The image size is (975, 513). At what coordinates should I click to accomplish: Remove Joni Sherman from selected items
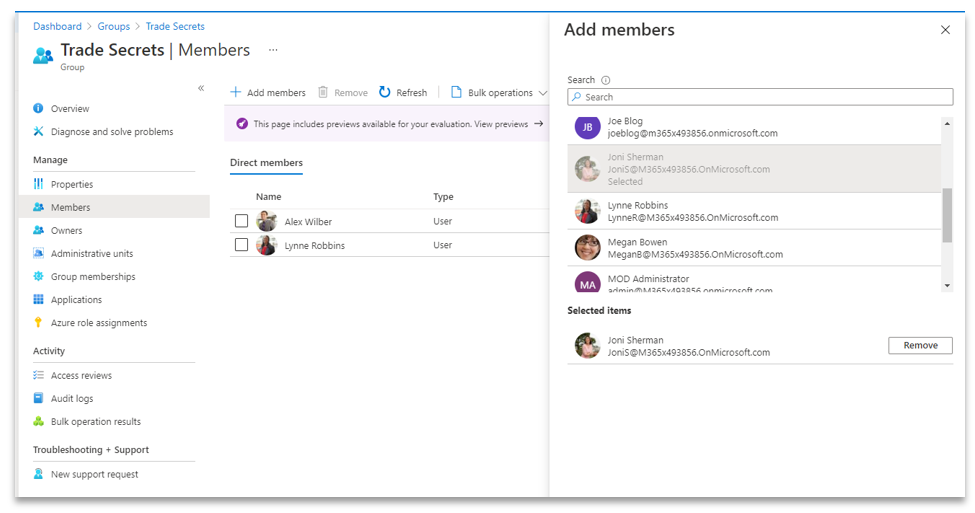click(x=920, y=346)
